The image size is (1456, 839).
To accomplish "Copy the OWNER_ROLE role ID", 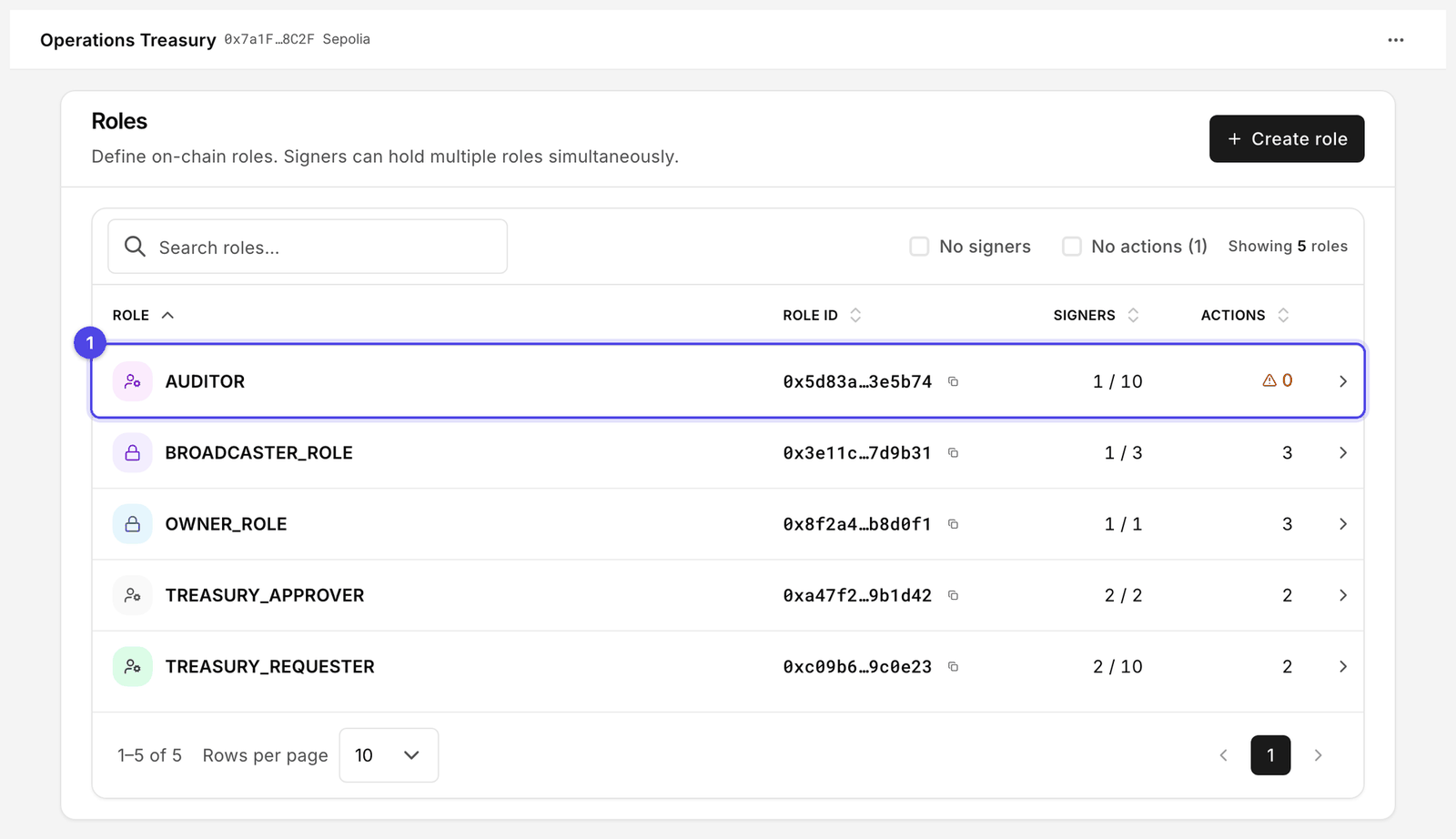I will tap(953, 524).
